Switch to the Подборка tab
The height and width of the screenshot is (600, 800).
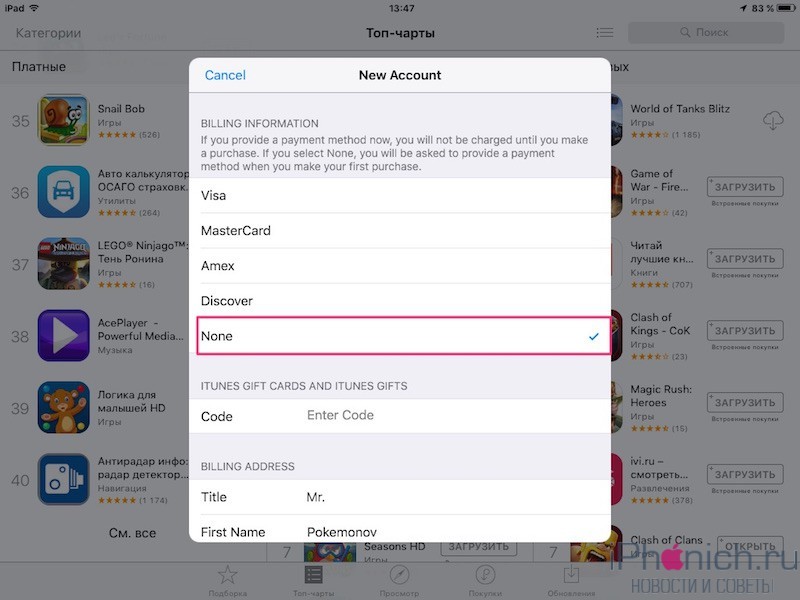pos(228,581)
